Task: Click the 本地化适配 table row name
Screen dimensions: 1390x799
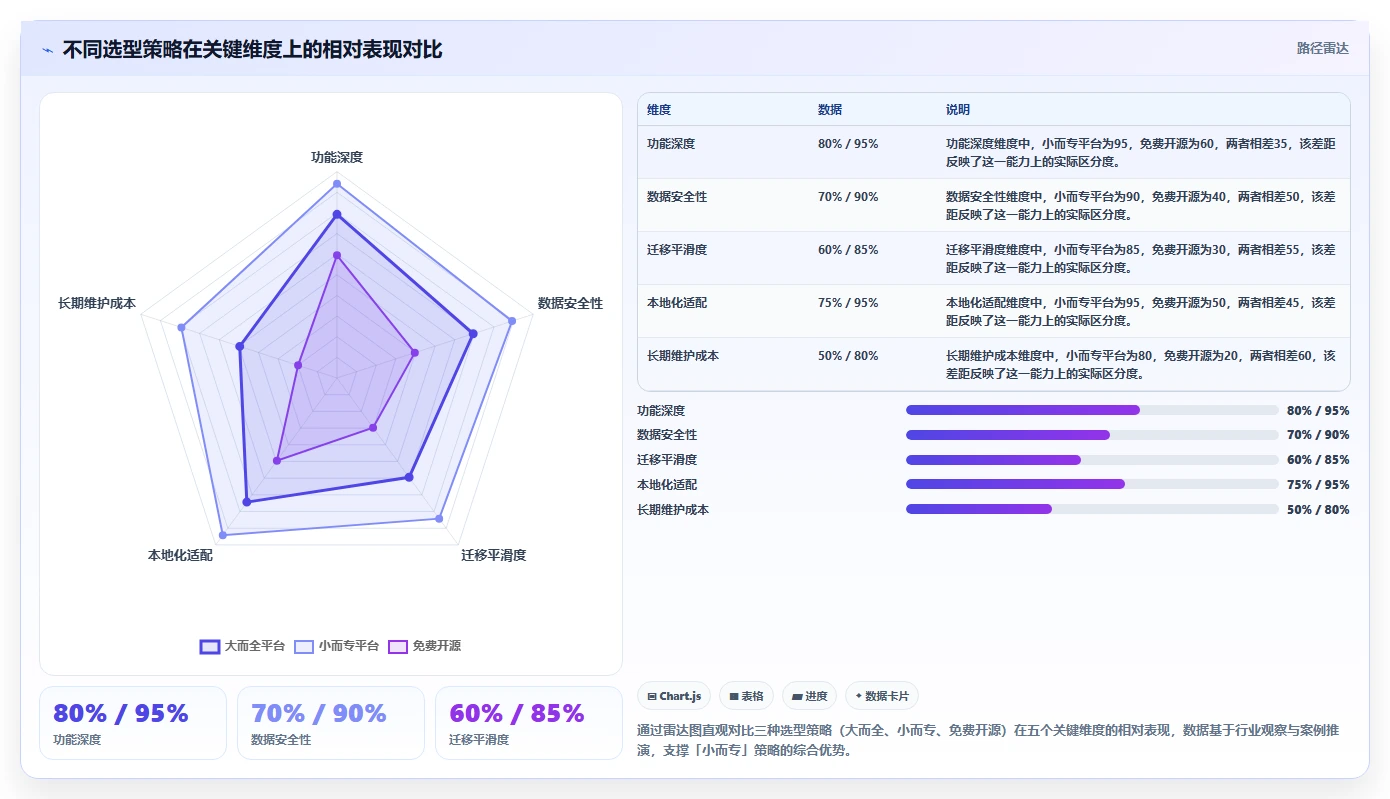Action: 677,303
